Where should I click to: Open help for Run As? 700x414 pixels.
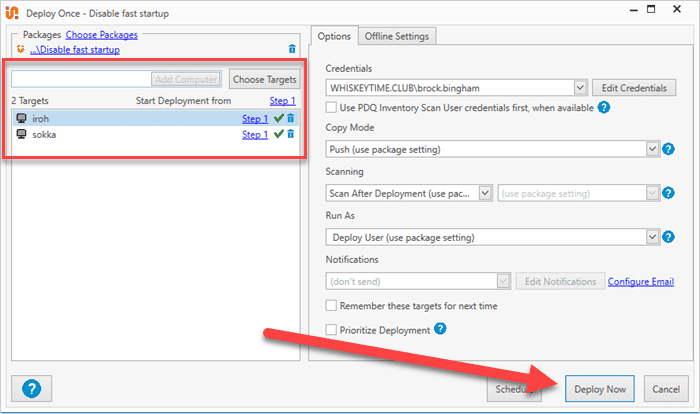pyautogui.click(x=668, y=237)
